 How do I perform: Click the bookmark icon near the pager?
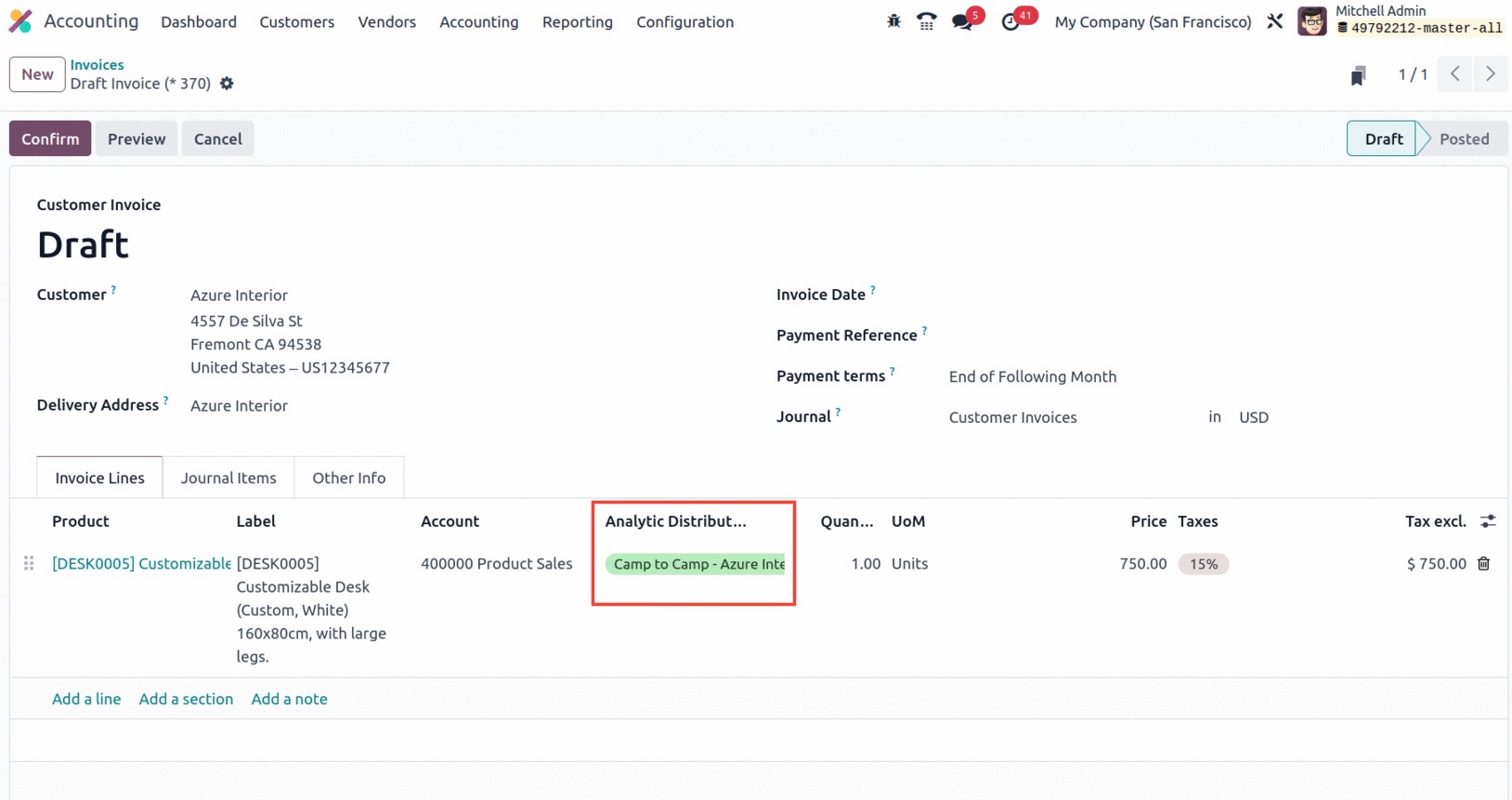1358,75
